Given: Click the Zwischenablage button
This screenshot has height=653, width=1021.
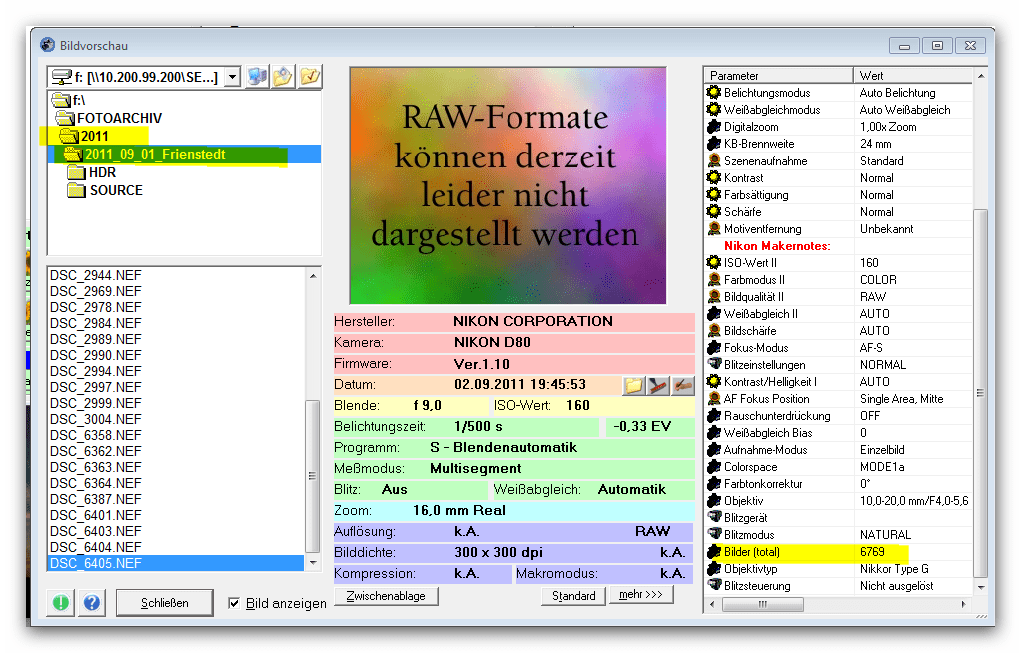Looking at the screenshot, I should coord(386,596).
